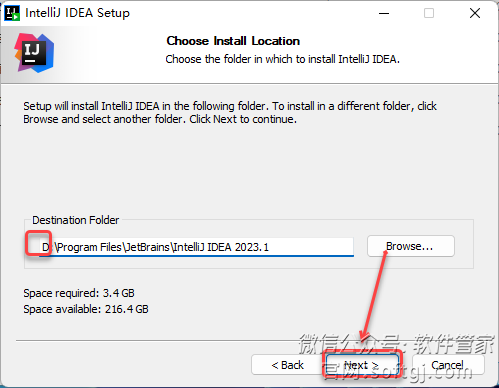Open the Browse... folder chooser
499x388 pixels.
click(x=411, y=246)
